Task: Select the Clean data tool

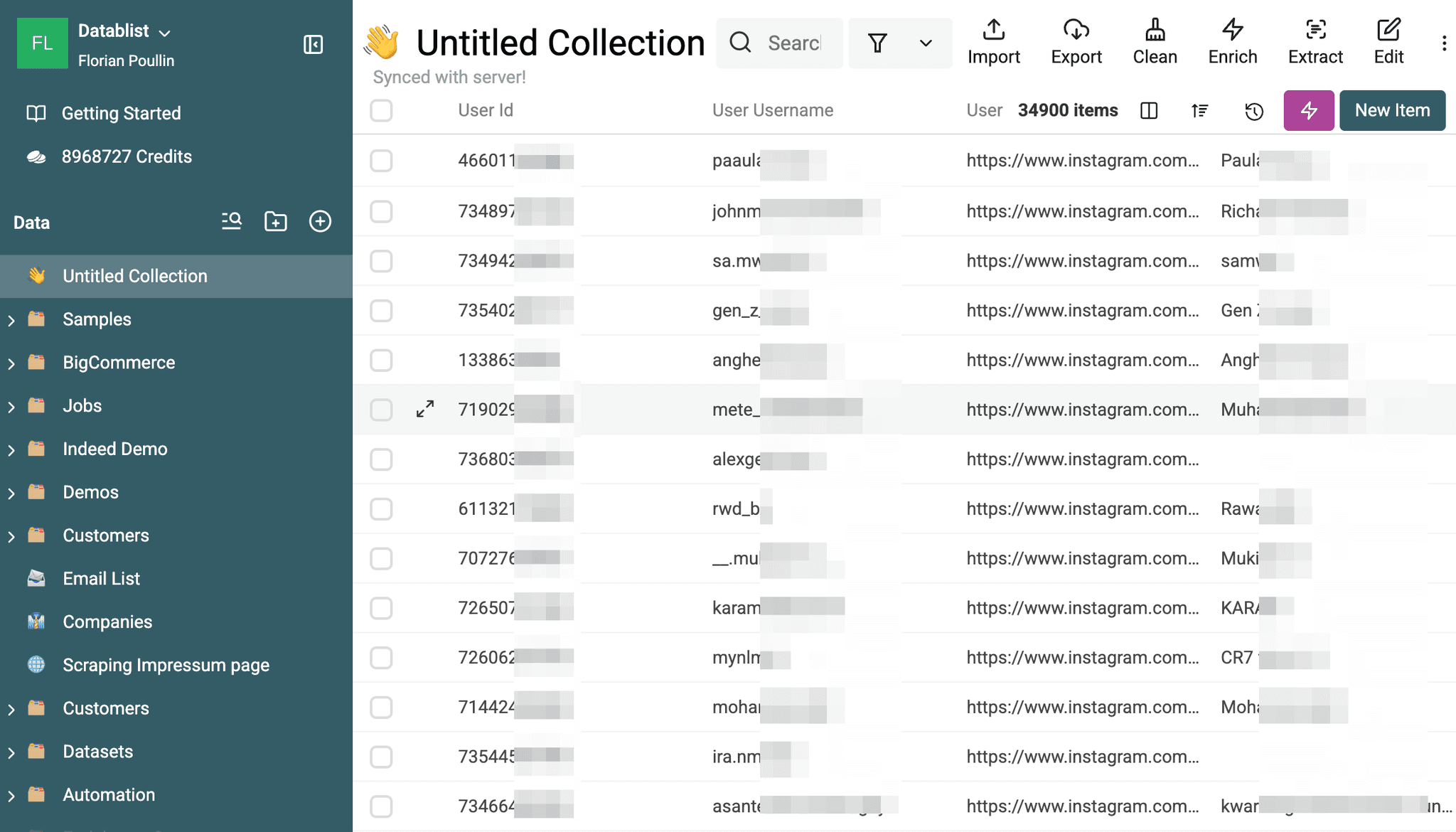Action: coord(1154,41)
